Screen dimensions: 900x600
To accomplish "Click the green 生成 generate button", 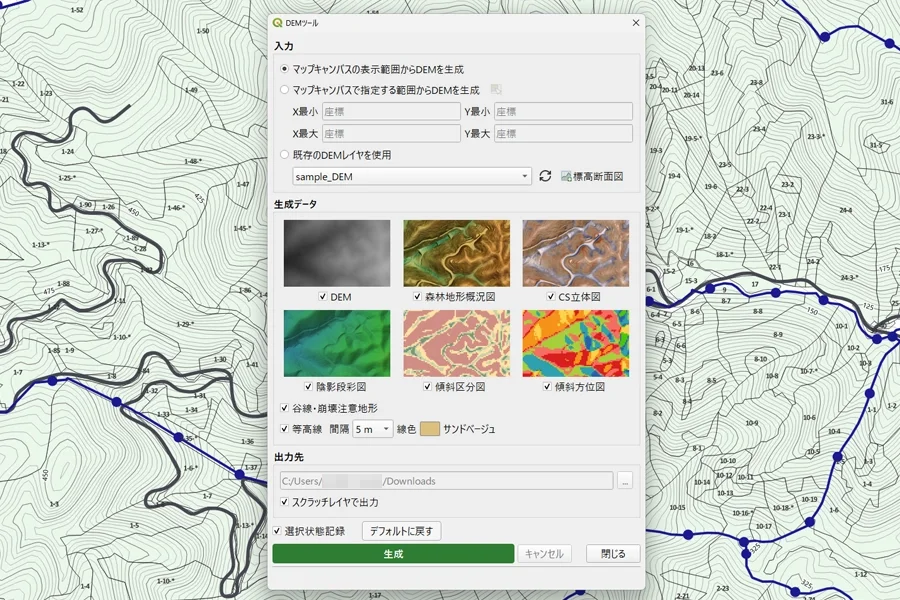I will (393, 553).
